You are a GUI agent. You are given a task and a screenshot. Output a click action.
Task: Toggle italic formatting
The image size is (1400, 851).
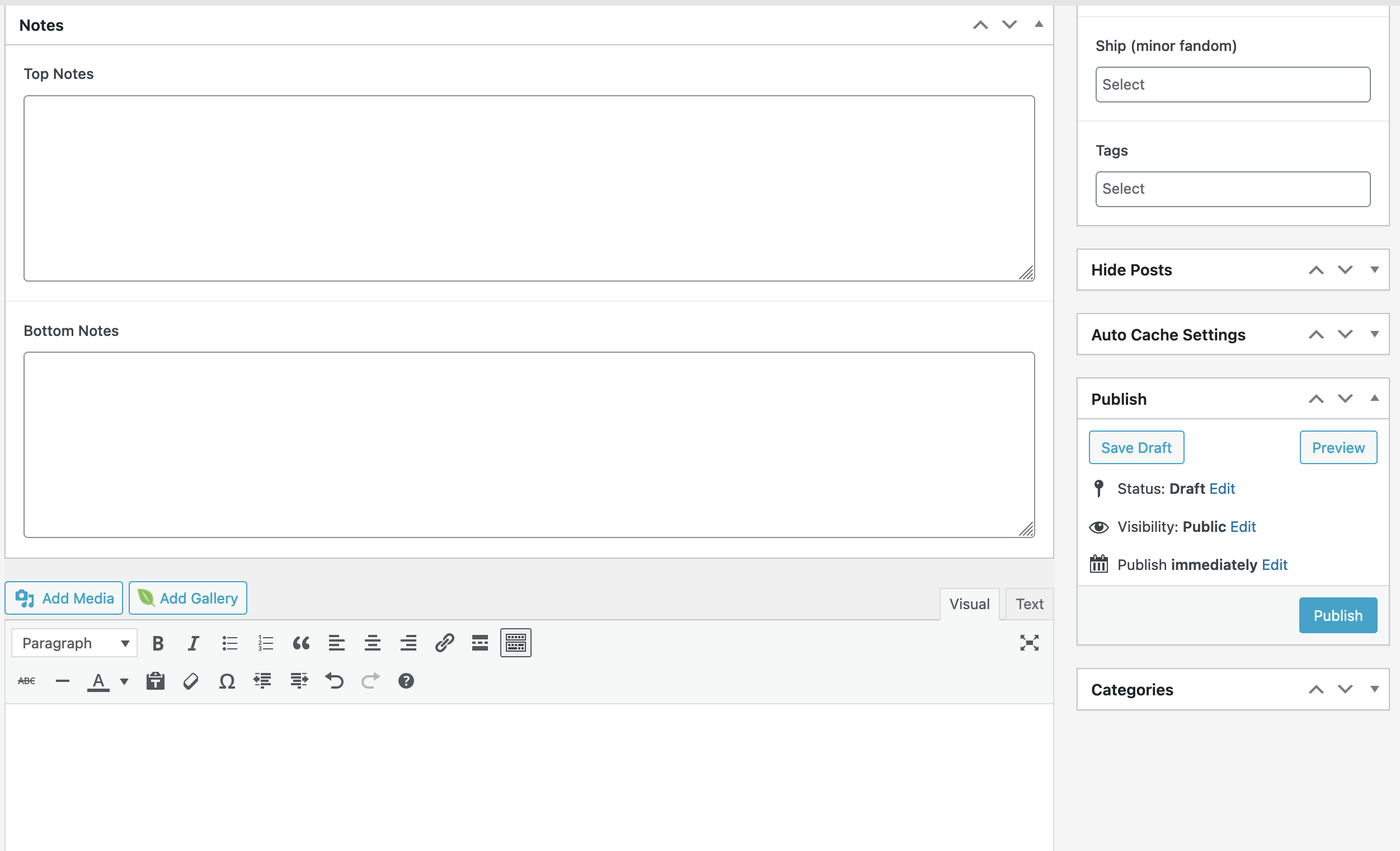coord(193,642)
